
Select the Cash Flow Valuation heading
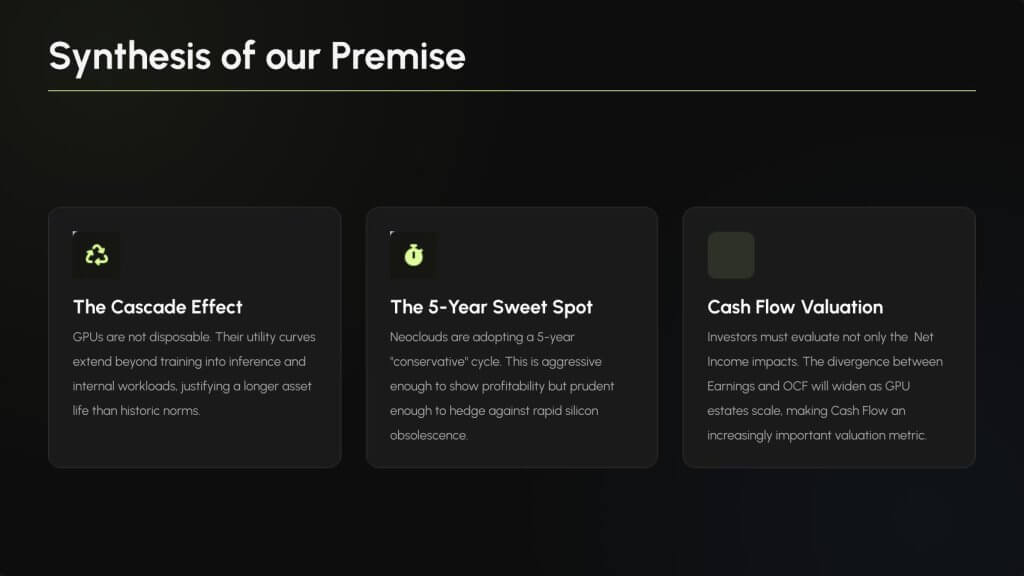(x=795, y=307)
